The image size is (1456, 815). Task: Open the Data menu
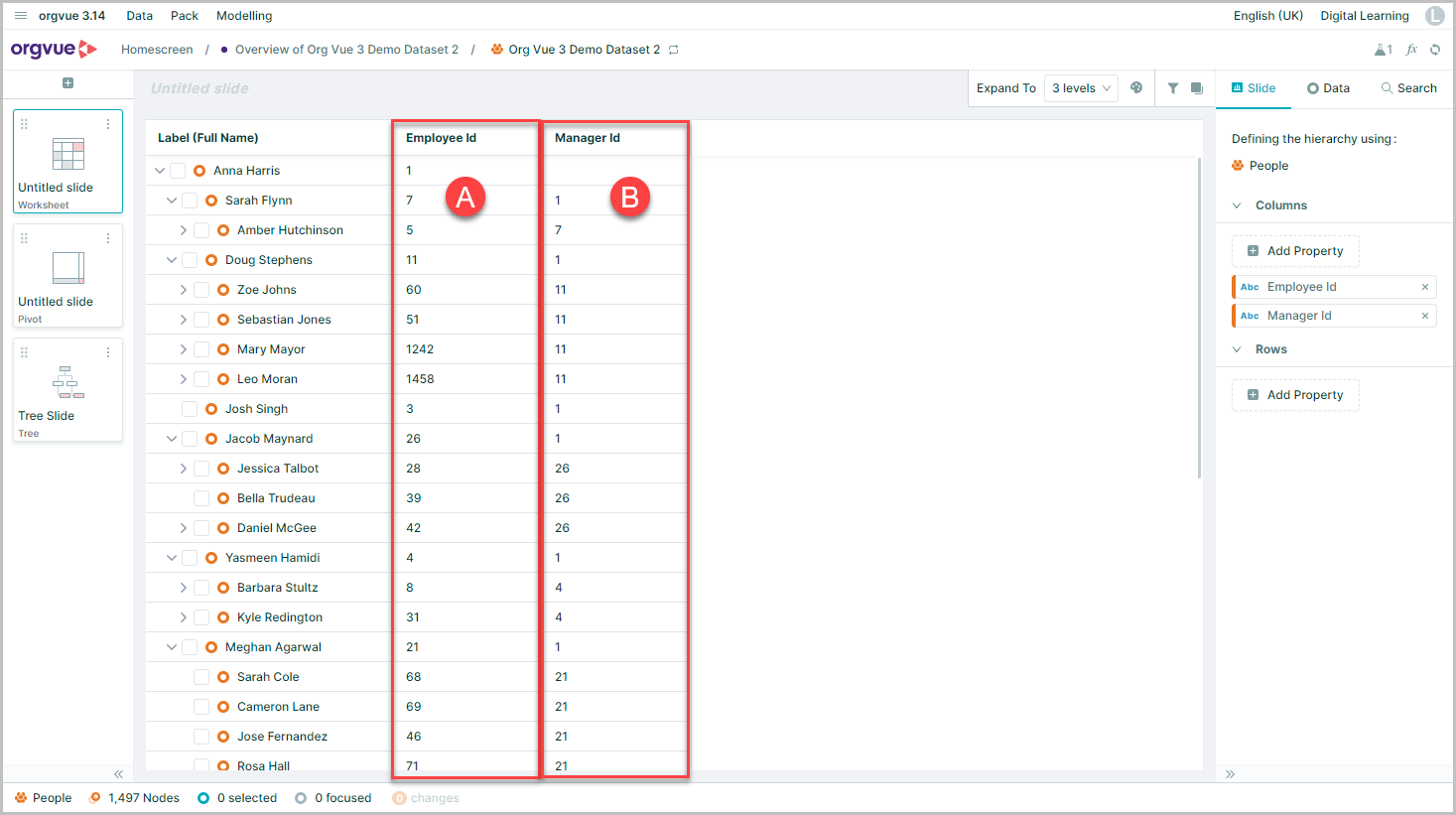[140, 16]
